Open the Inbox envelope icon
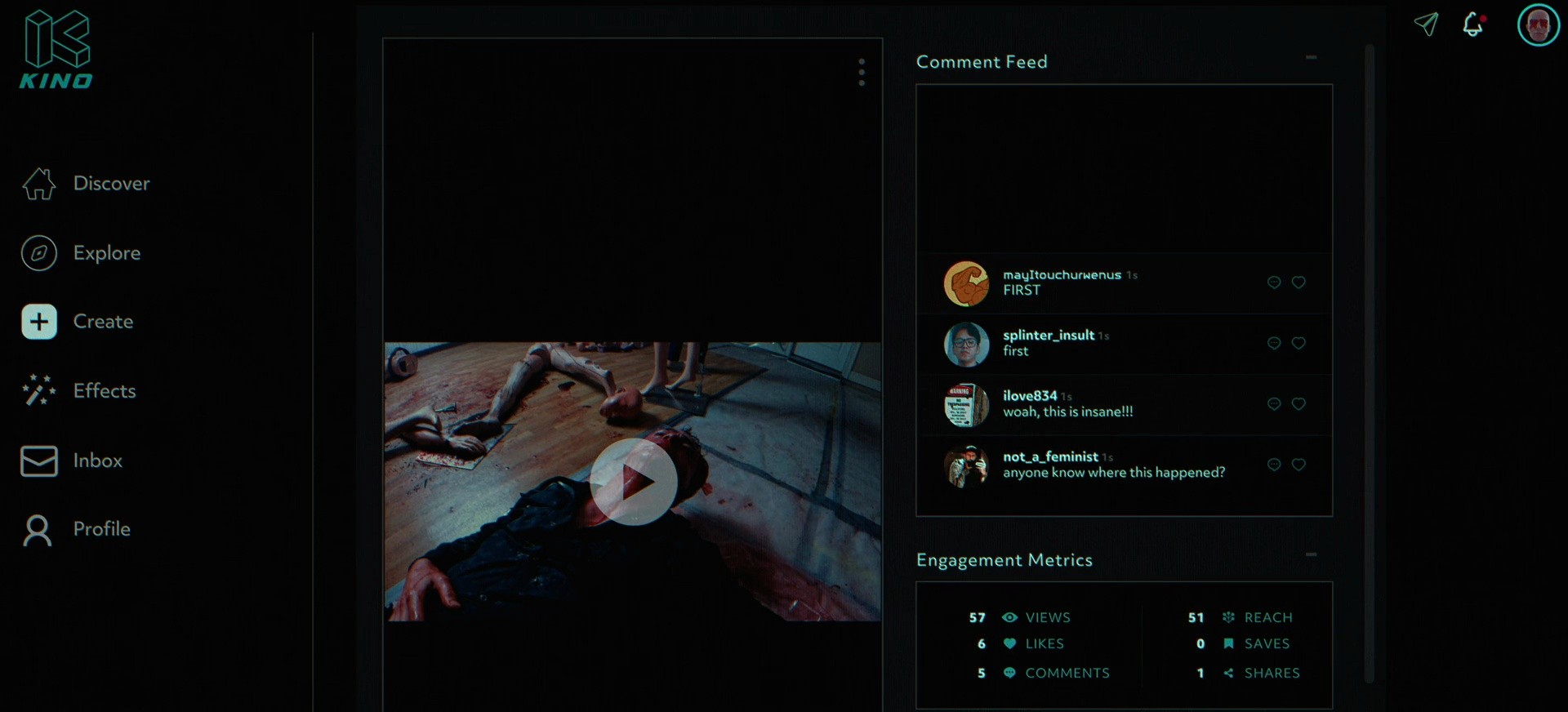The height and width of the screenshot is (712, 1568). pos(39,461)
